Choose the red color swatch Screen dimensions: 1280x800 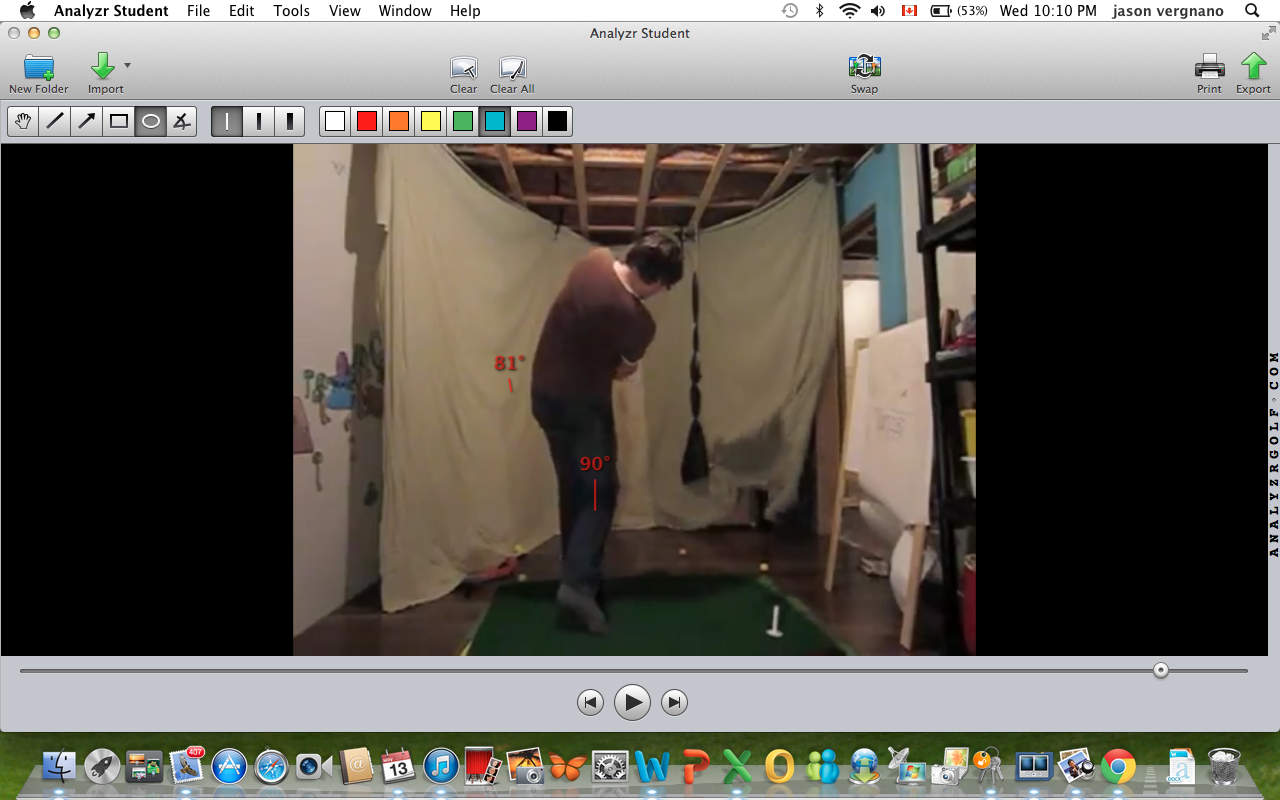(367, 121)
